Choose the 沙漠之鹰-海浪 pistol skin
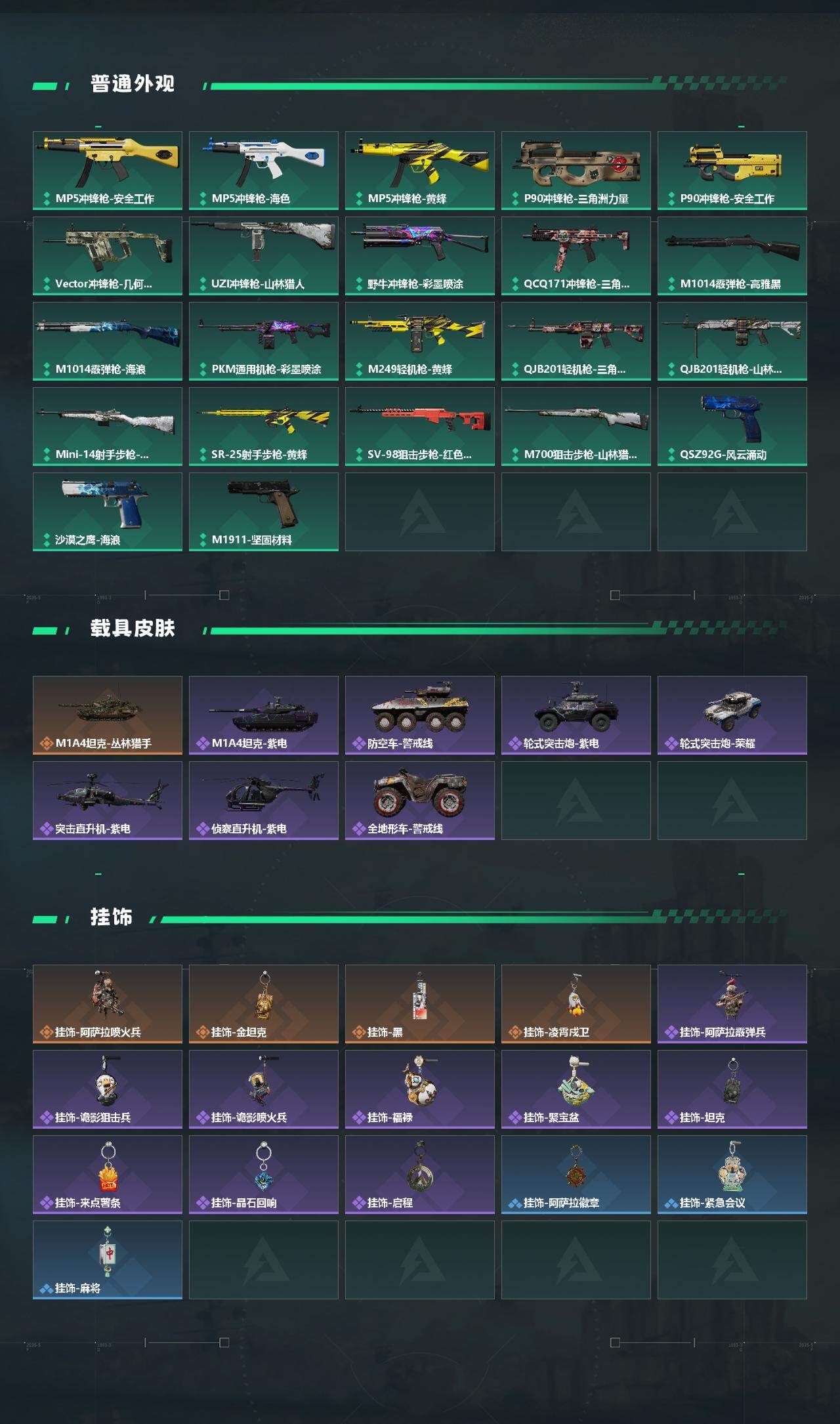Screen dimensions: 840x1424 click(108, 512)
